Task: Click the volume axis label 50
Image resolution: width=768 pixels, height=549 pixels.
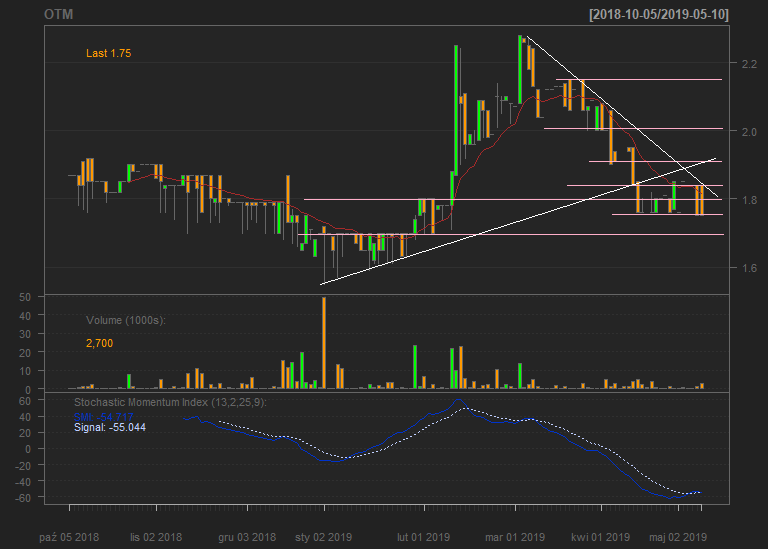Action: pos(24,297)
